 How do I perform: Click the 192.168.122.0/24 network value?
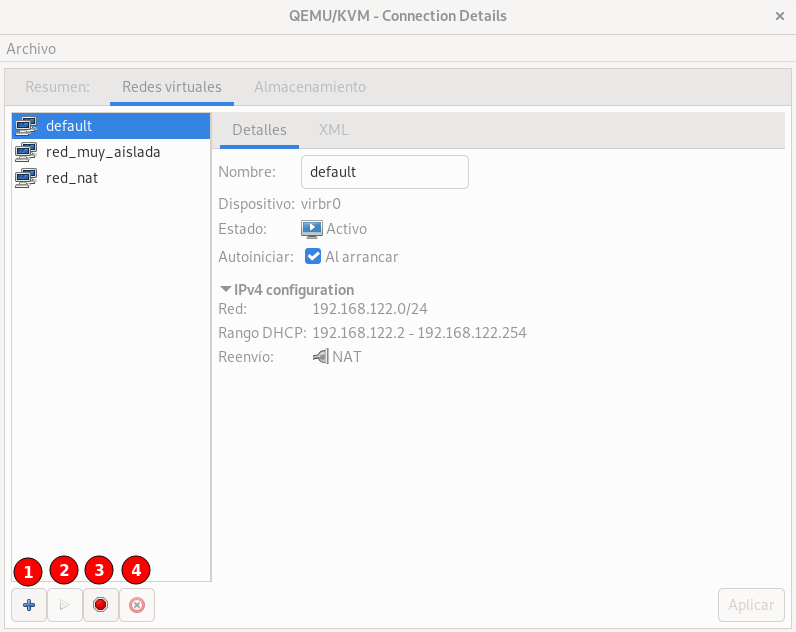(x=370, y=309)
